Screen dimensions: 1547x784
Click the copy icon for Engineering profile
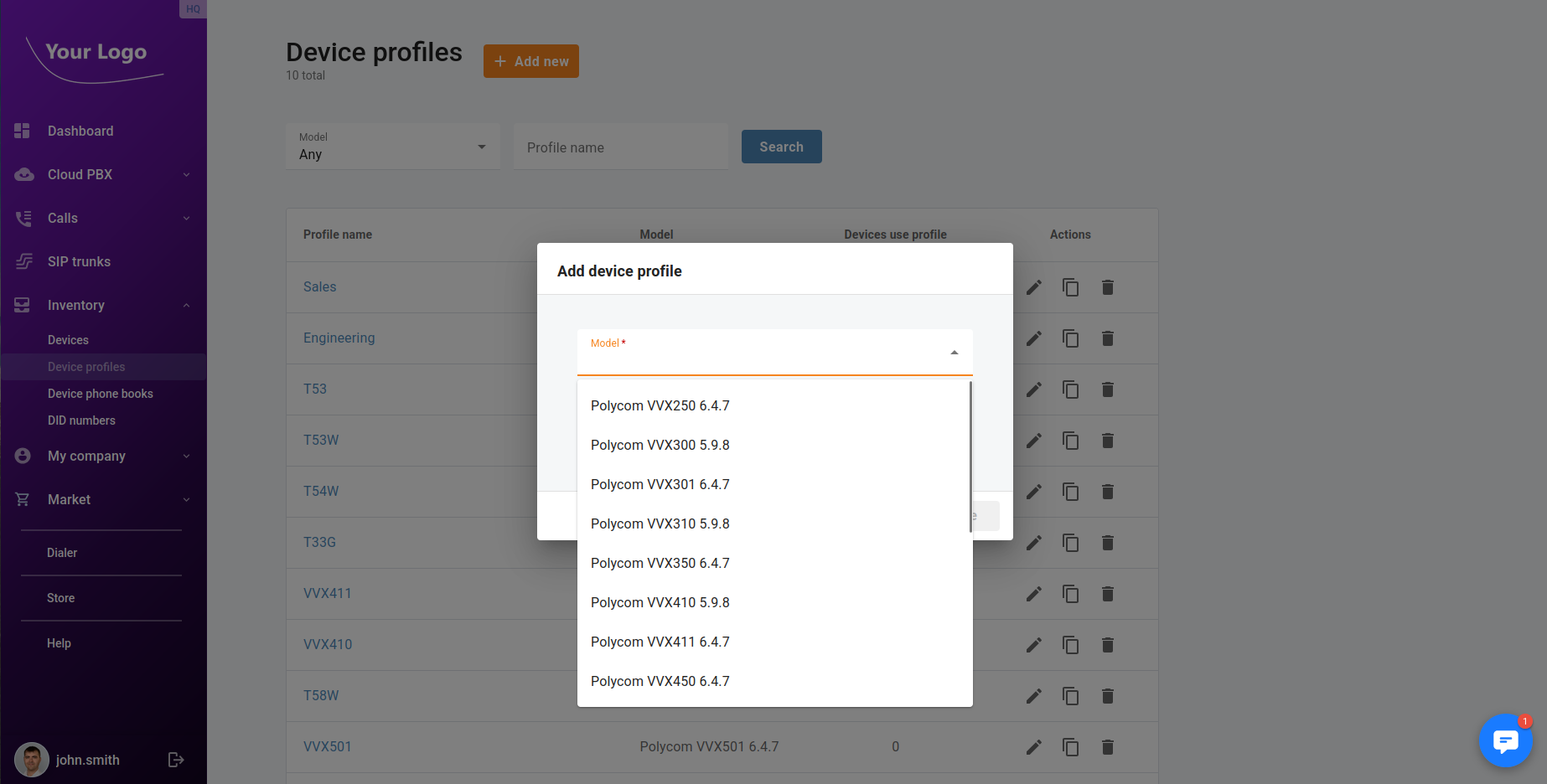point(1070,338)
